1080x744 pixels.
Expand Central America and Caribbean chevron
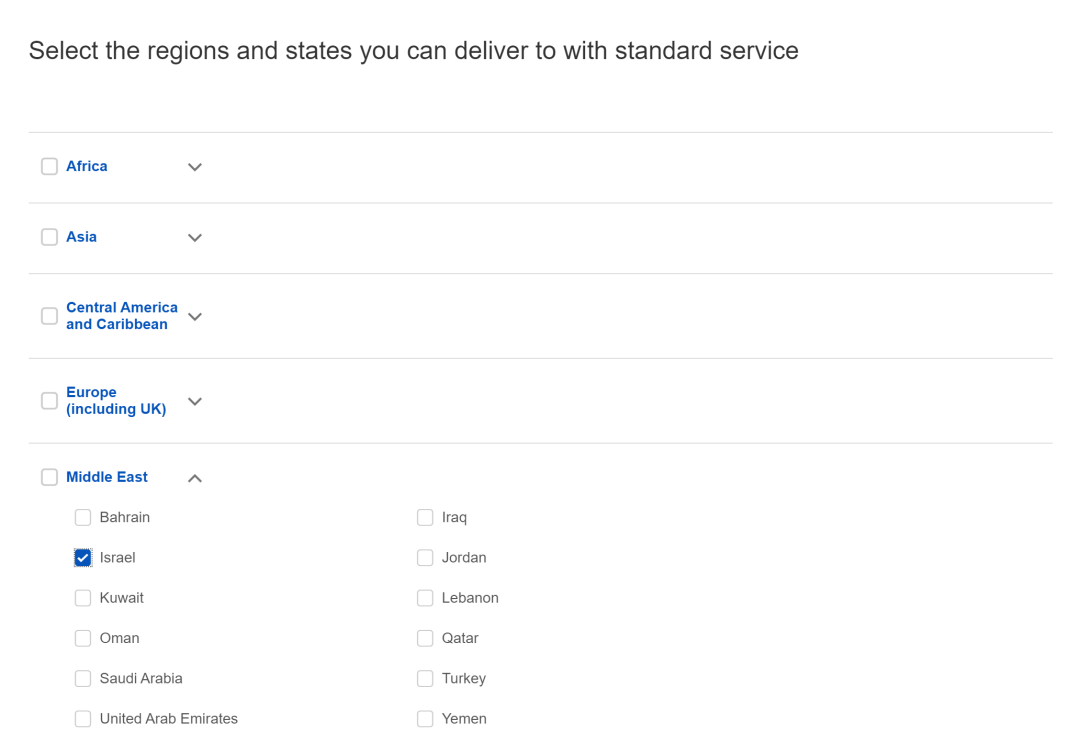[195, 316]
